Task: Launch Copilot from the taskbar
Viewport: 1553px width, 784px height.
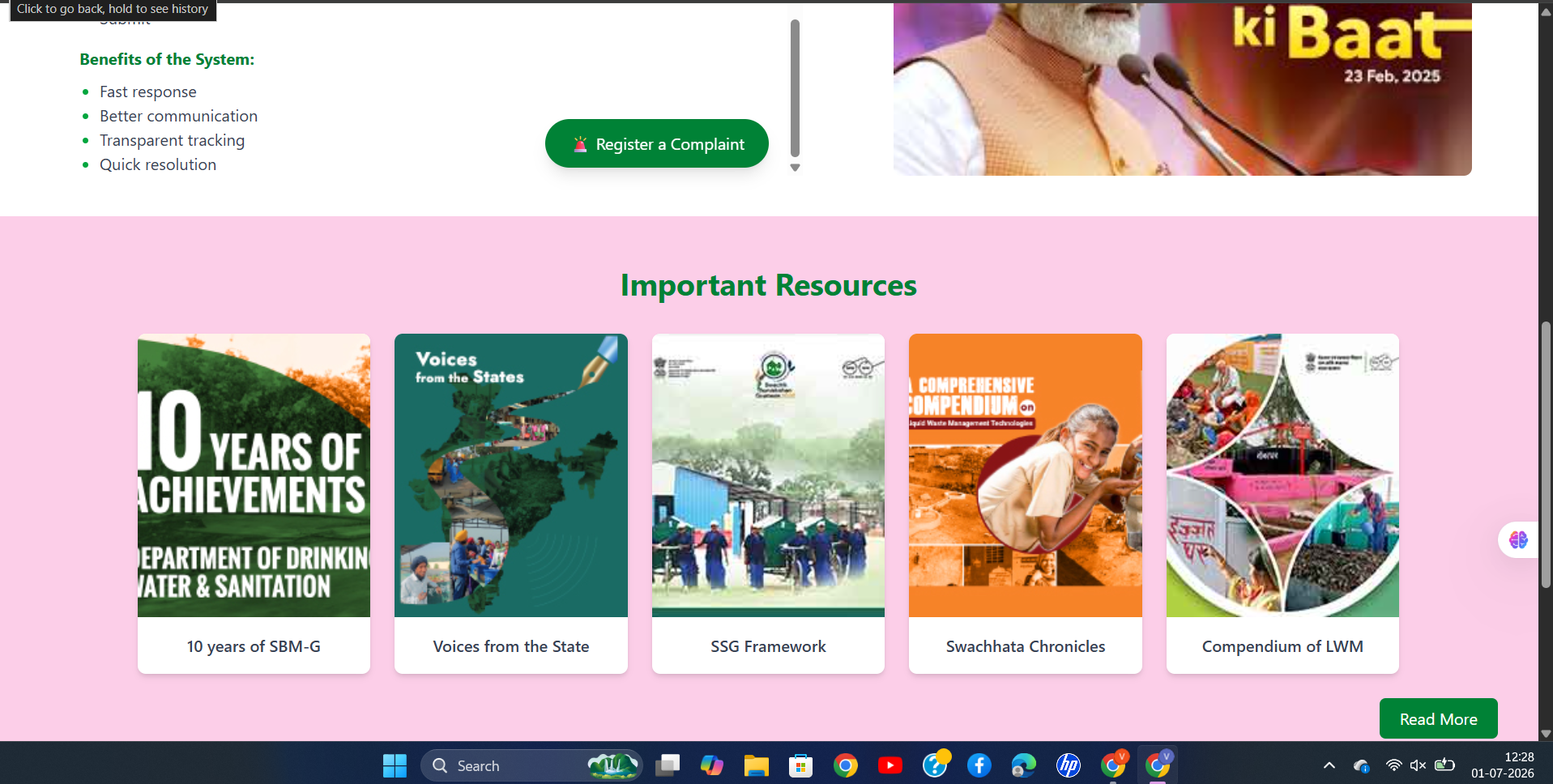Action: click(x=712, y=765)
